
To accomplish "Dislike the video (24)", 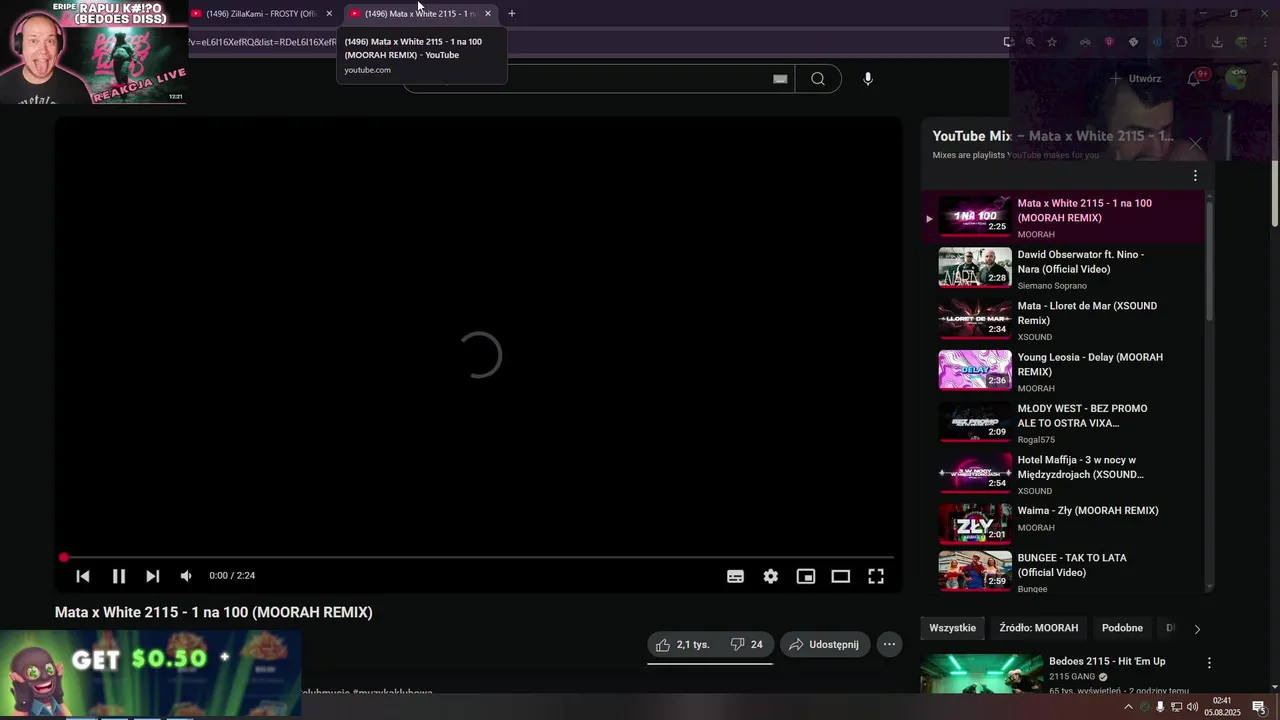I will coord(747,645).
